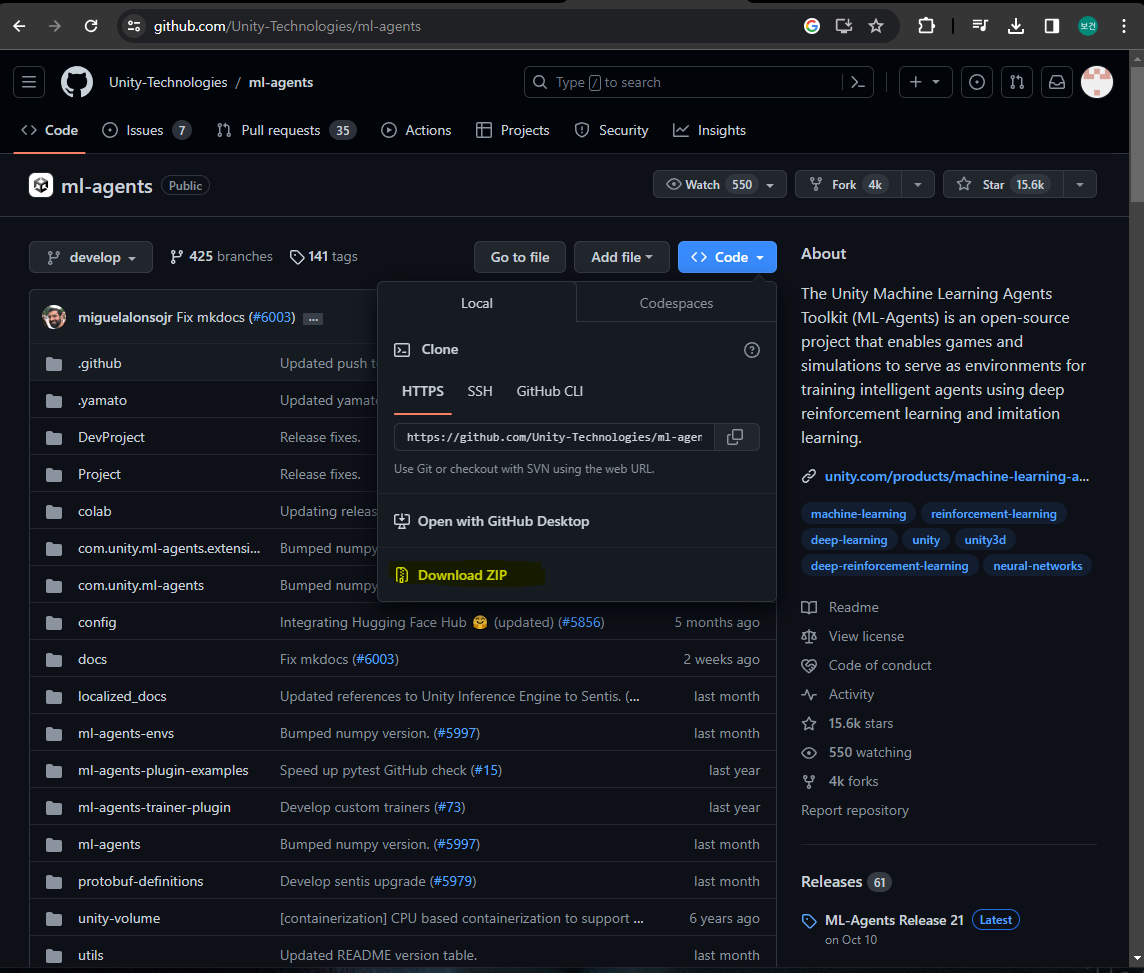Image resolution: width=1144 pixels, height=973 pixels.
Task: Open the Projects tab
Action: coord(512,131)
